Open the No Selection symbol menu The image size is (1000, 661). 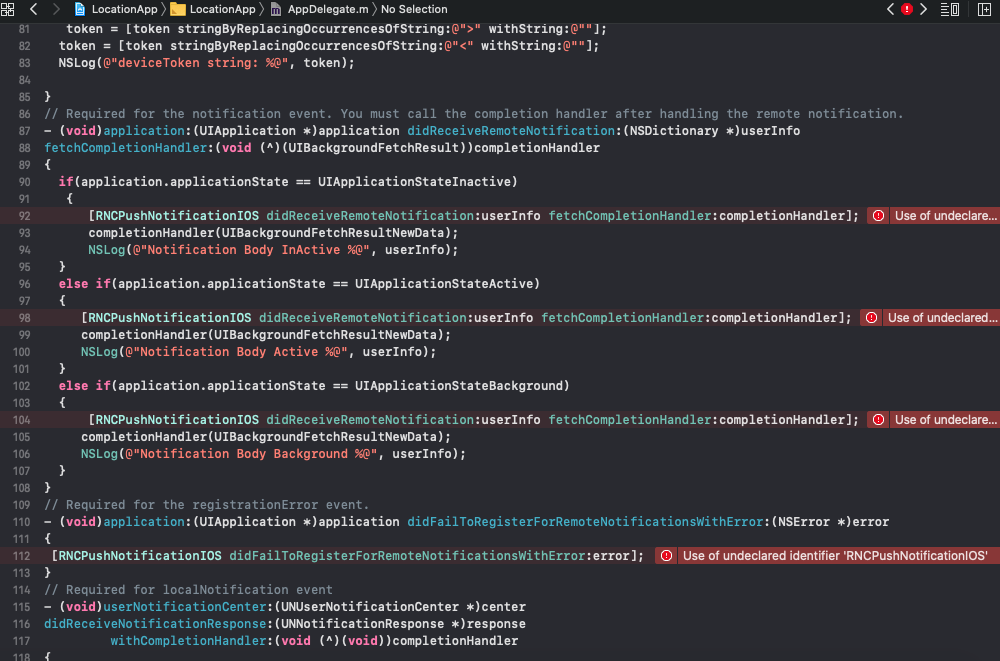(414, 10)
